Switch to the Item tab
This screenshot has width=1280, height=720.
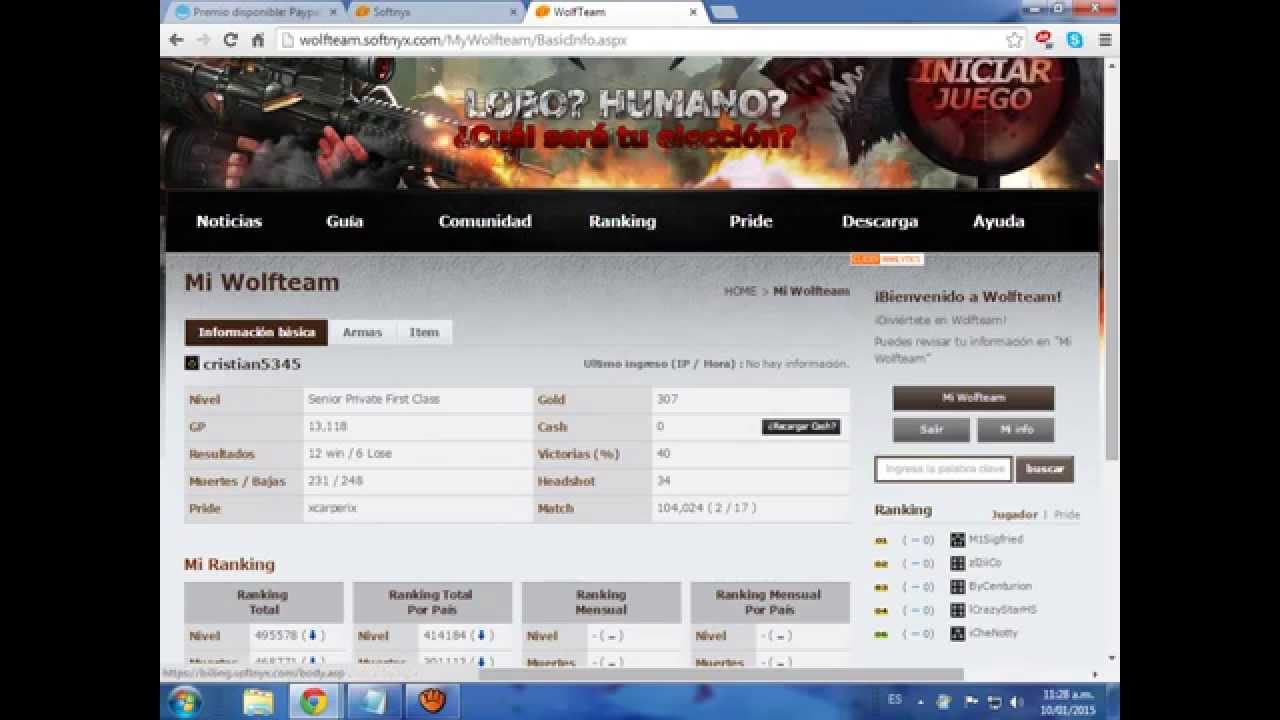[424, 332]
